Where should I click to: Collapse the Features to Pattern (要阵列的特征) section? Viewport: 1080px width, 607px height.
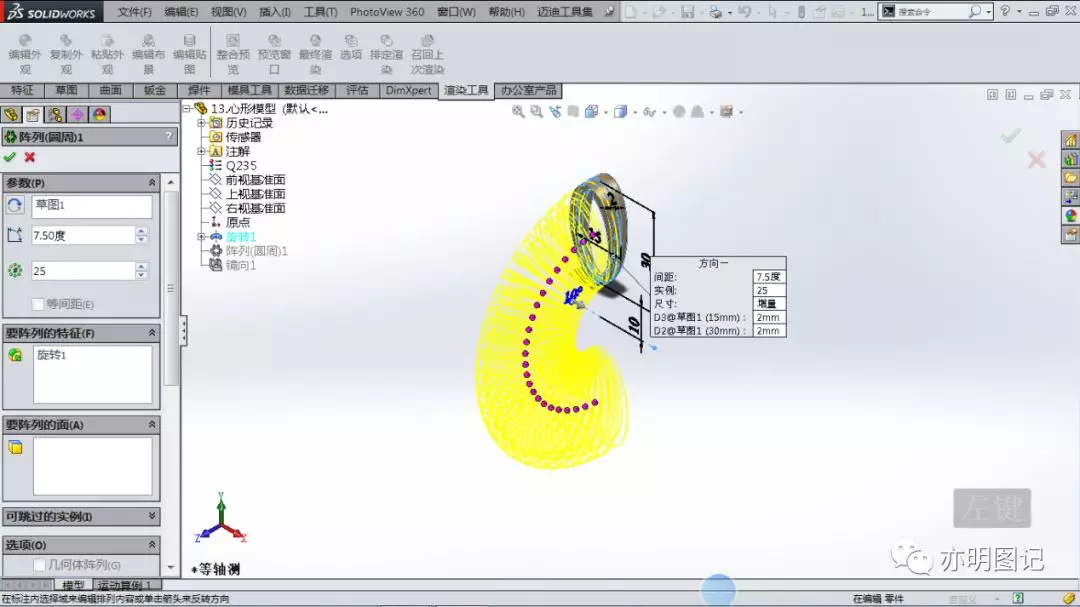(152, 333)
